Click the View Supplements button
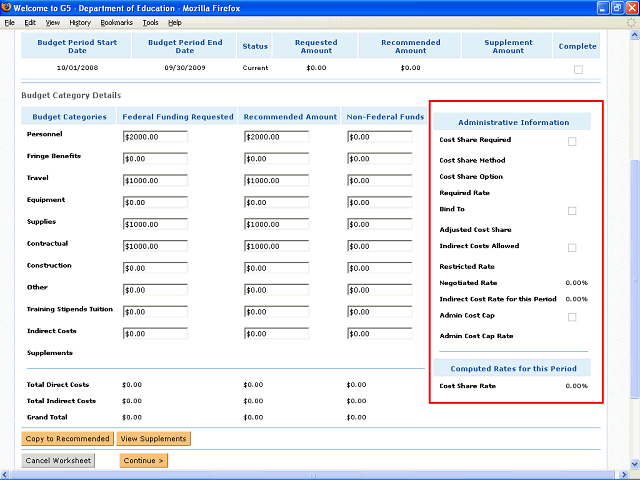The width and height of the screenshot is (640, 480). pyautogui.click(x=152, y=438)
